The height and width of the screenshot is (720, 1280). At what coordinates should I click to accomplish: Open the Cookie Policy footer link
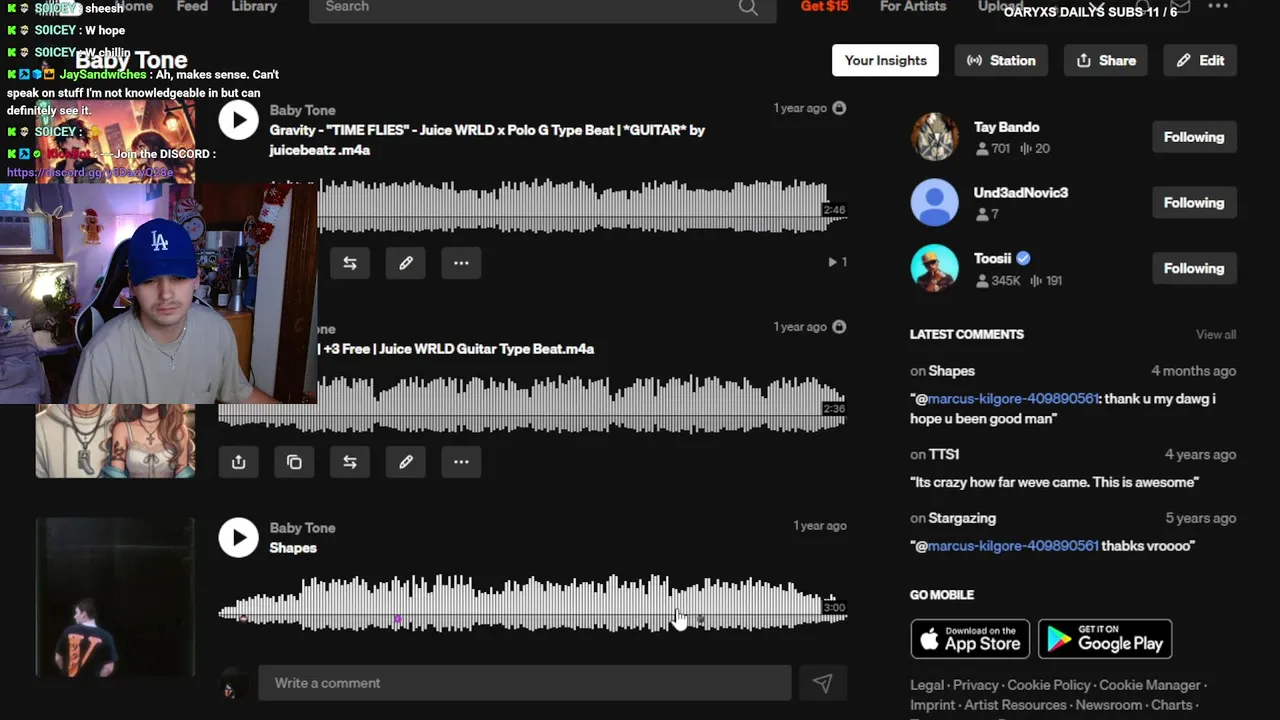pos(1049,685)
